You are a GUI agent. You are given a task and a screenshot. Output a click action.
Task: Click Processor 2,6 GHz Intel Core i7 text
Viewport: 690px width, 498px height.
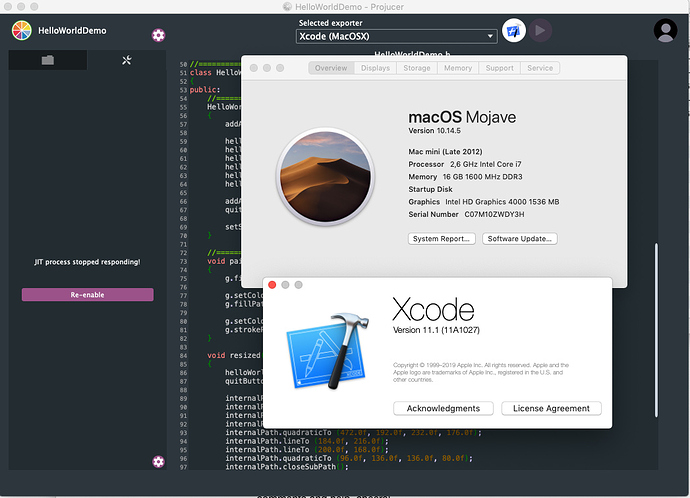coord(465,164)
